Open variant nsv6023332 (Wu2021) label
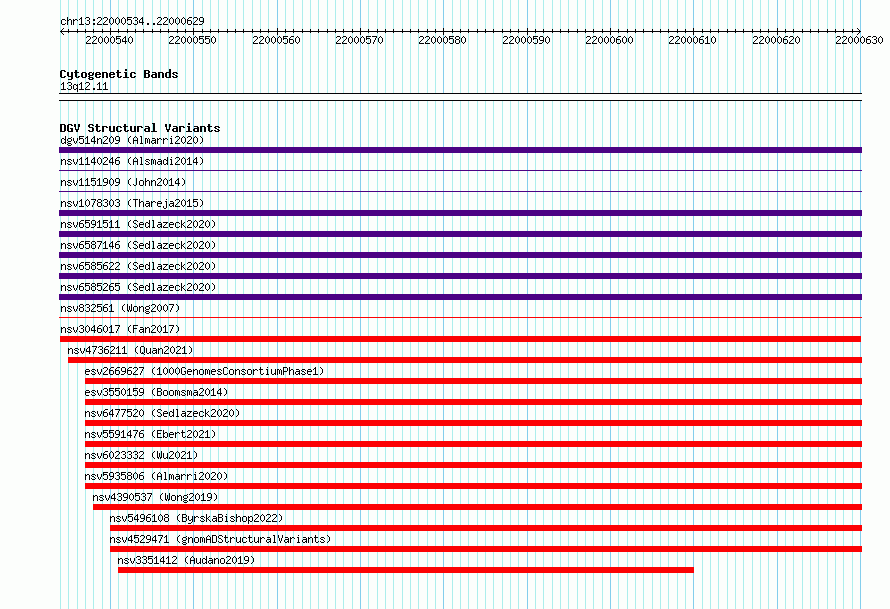The height and width of the screenshot is (609, 890). coord(141,455)
